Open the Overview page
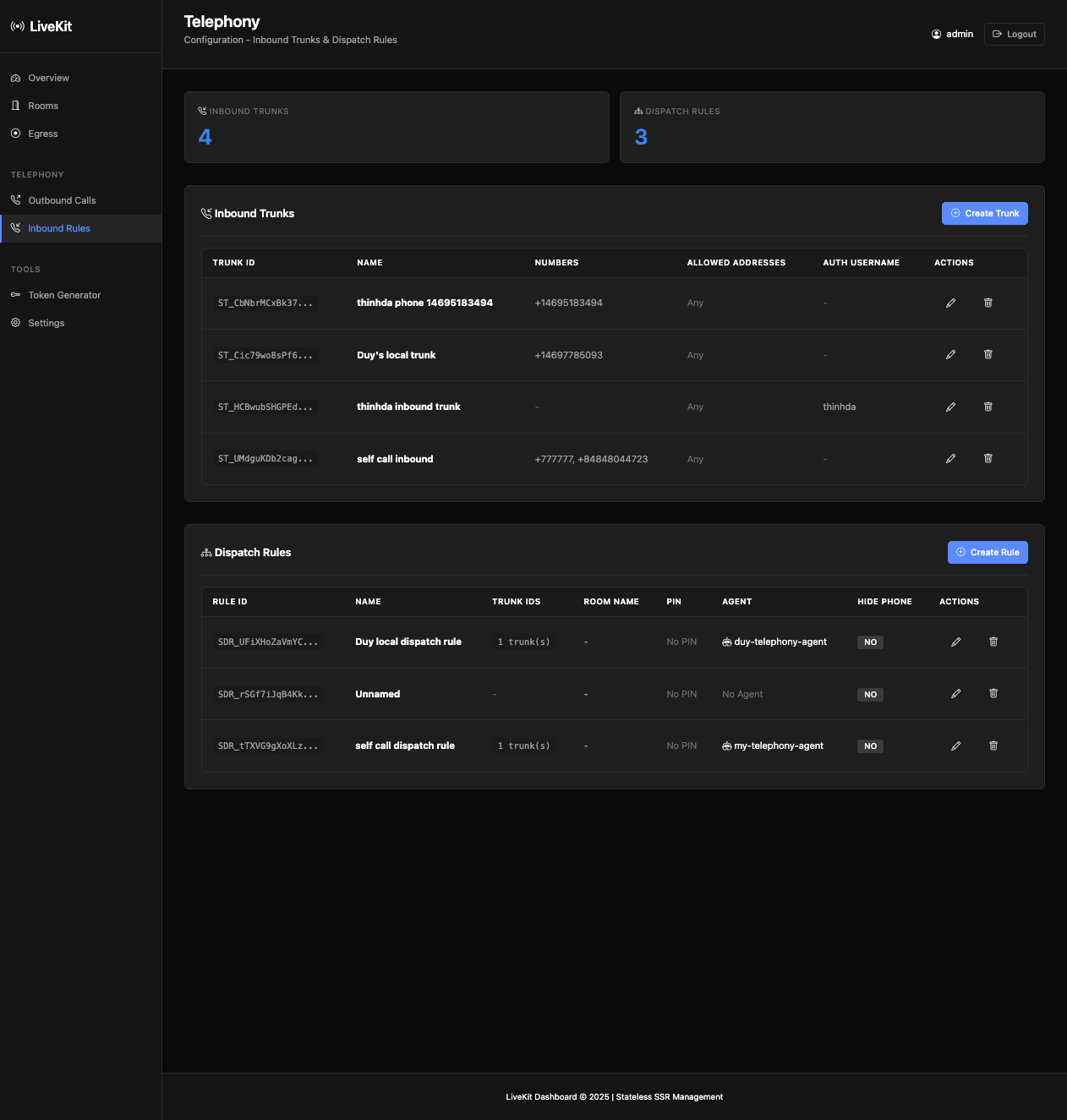Viewport: 1067px width, 1120px height. tap(48, 78)
